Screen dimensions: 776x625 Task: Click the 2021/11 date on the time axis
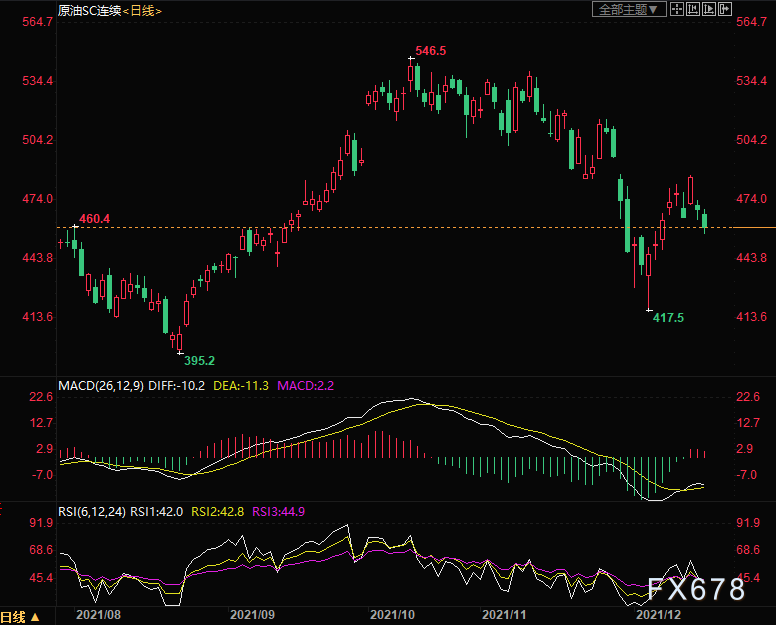504,615
